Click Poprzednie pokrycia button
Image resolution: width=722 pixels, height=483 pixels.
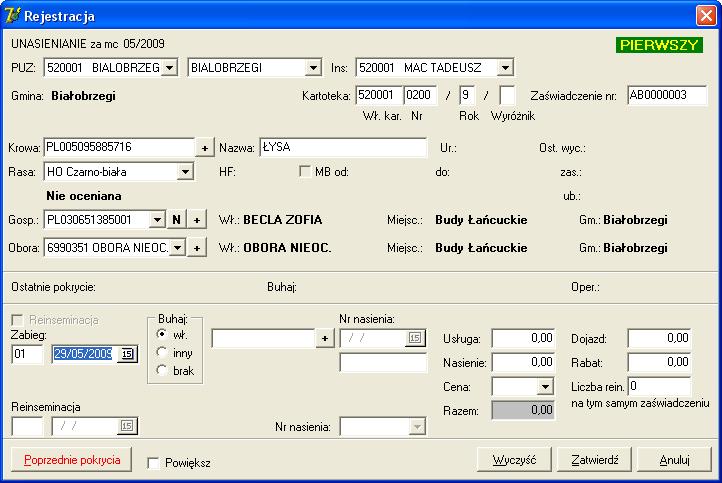point(72,460)
